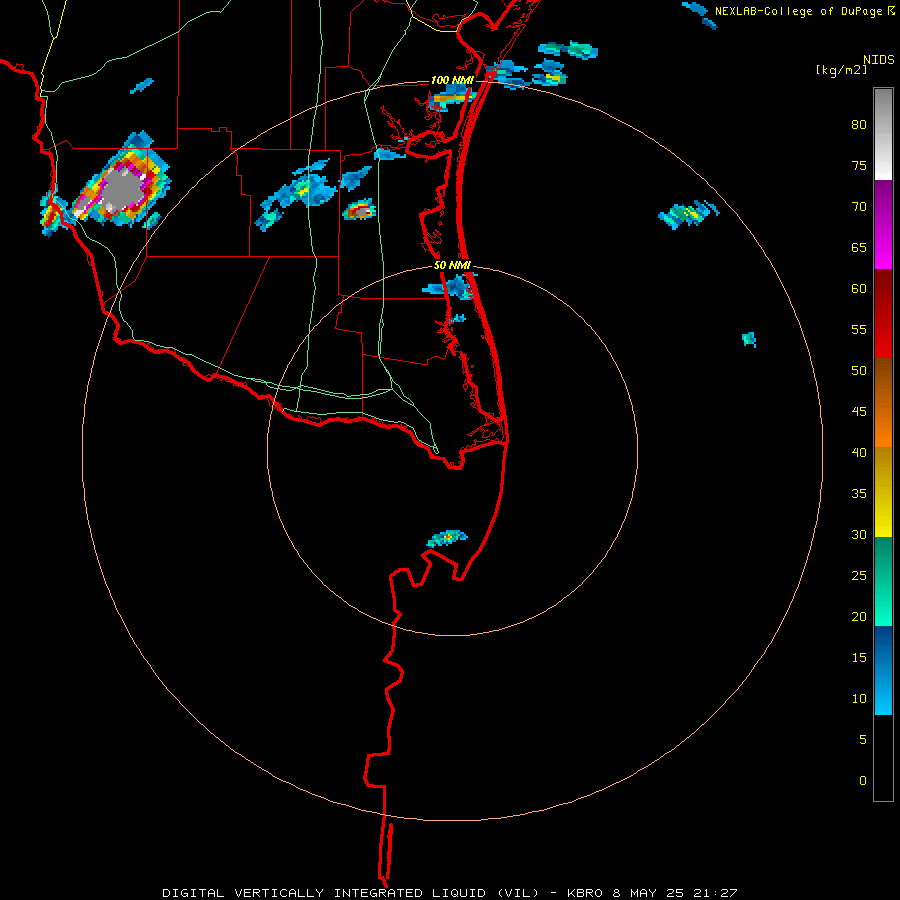Click the blue-cyan legend color segment
Screen dimensions: 900x900
pyautogui.click(x=883, y=670)
